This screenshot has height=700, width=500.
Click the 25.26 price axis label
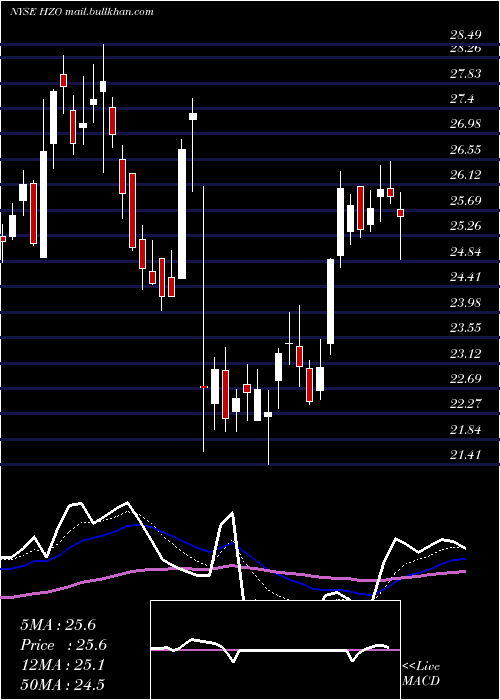466,226
